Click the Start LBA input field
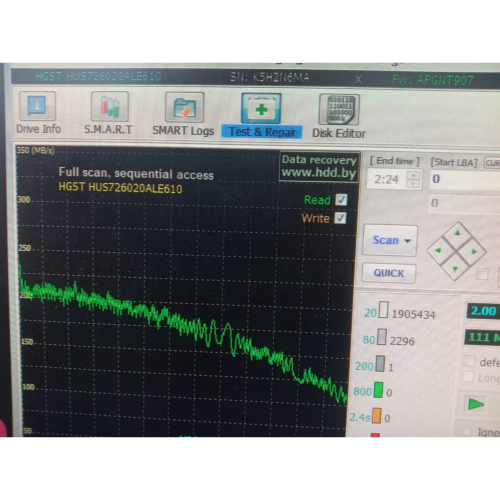 click(465, 179)
